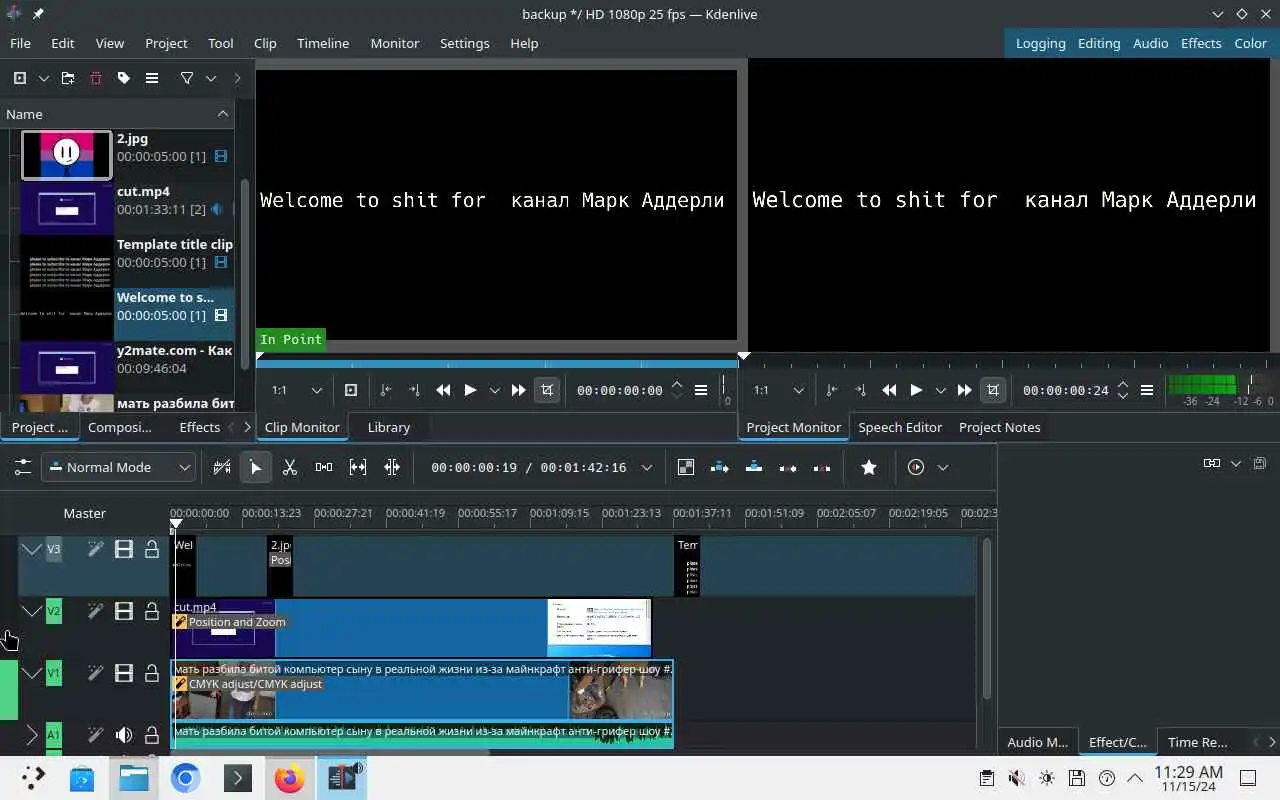Choose the slip tool icon
Viewport: 1280px width, 800px height.
coord(358,467)
